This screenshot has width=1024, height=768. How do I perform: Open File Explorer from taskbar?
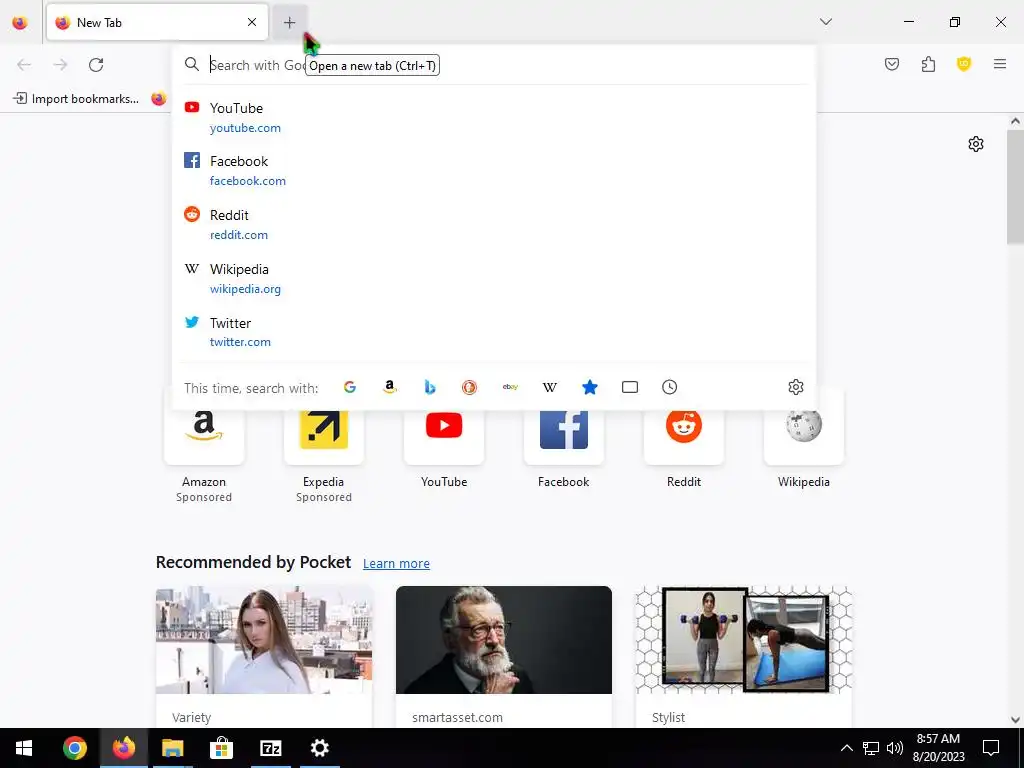[x=172, y=748]
